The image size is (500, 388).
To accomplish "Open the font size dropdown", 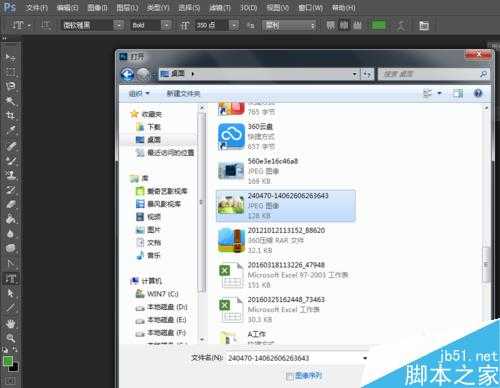I will [x=234, y=25].
